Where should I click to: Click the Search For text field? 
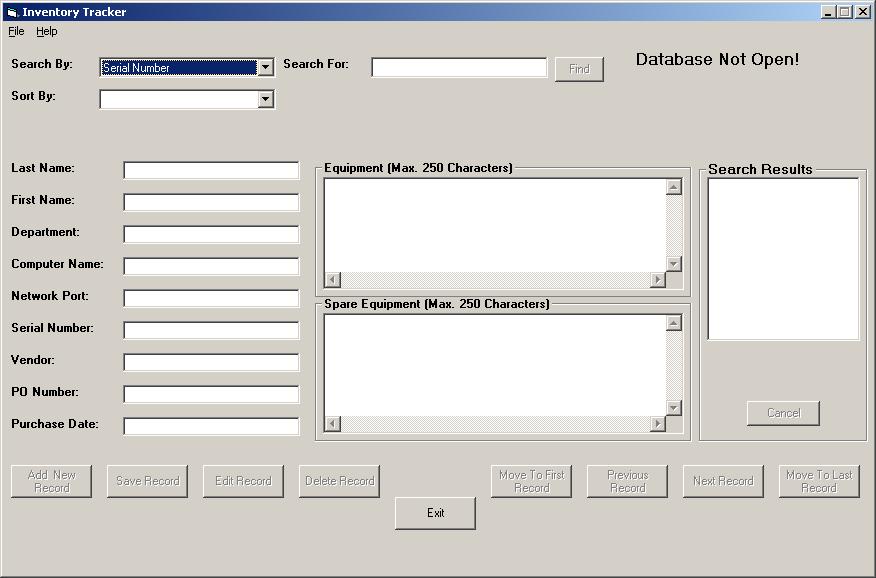click(459, 68)
